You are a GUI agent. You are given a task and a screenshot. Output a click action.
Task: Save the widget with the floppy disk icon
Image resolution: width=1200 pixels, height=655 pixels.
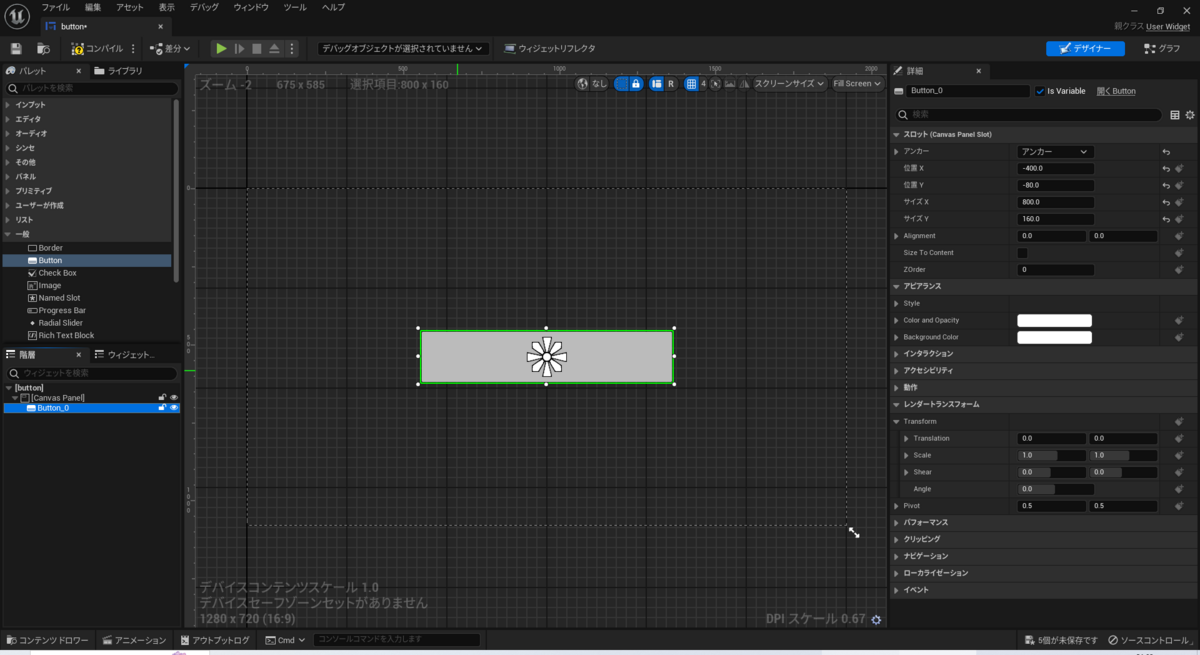point(16,48)
